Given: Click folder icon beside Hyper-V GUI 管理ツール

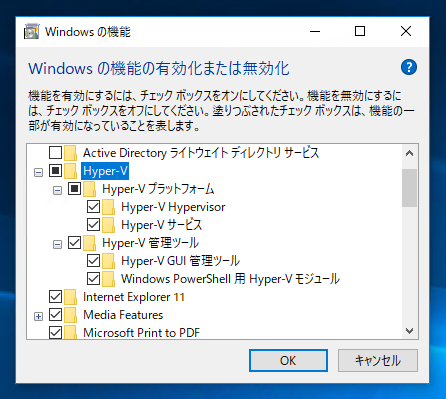Looking at the screenshot, I should [x=109, y=261].
